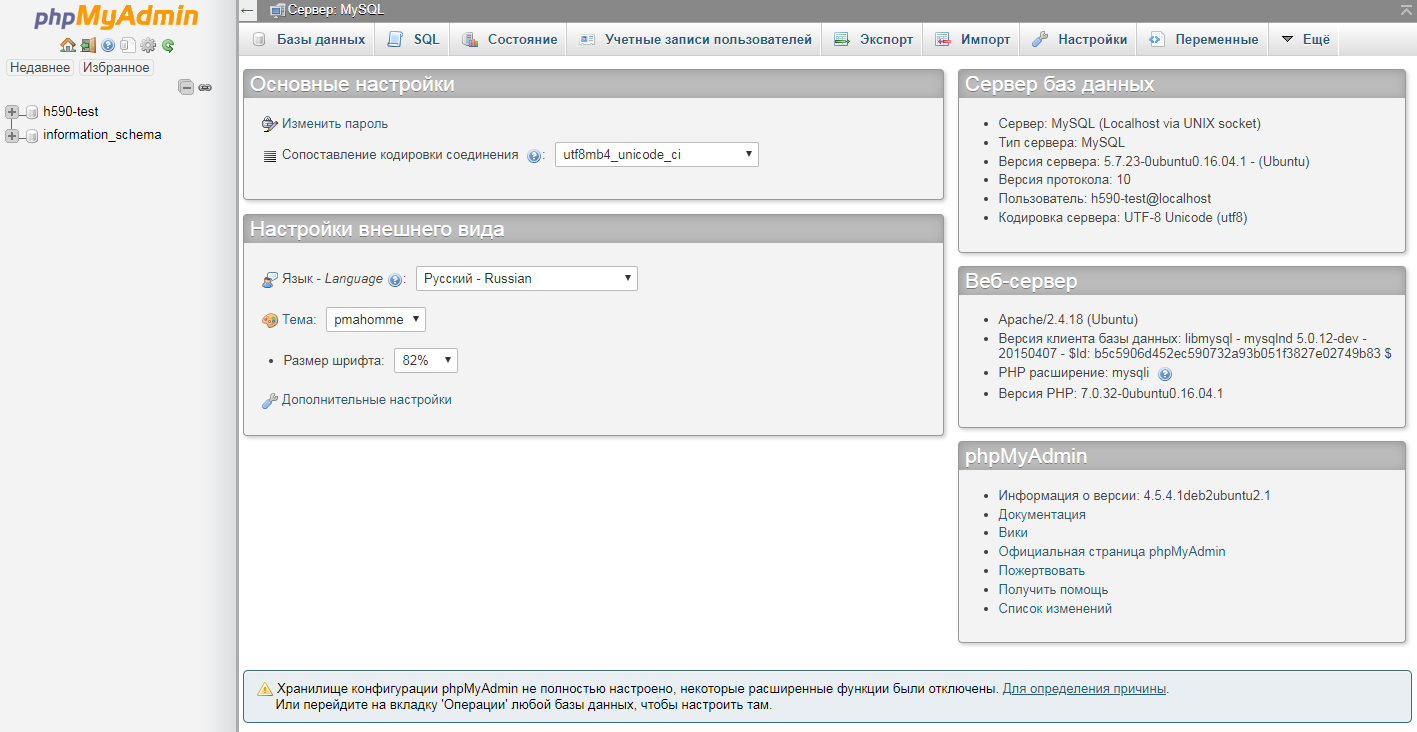Click the Изменить пароль link
This screenshot has height=732, width=1417.
[335, 124]
